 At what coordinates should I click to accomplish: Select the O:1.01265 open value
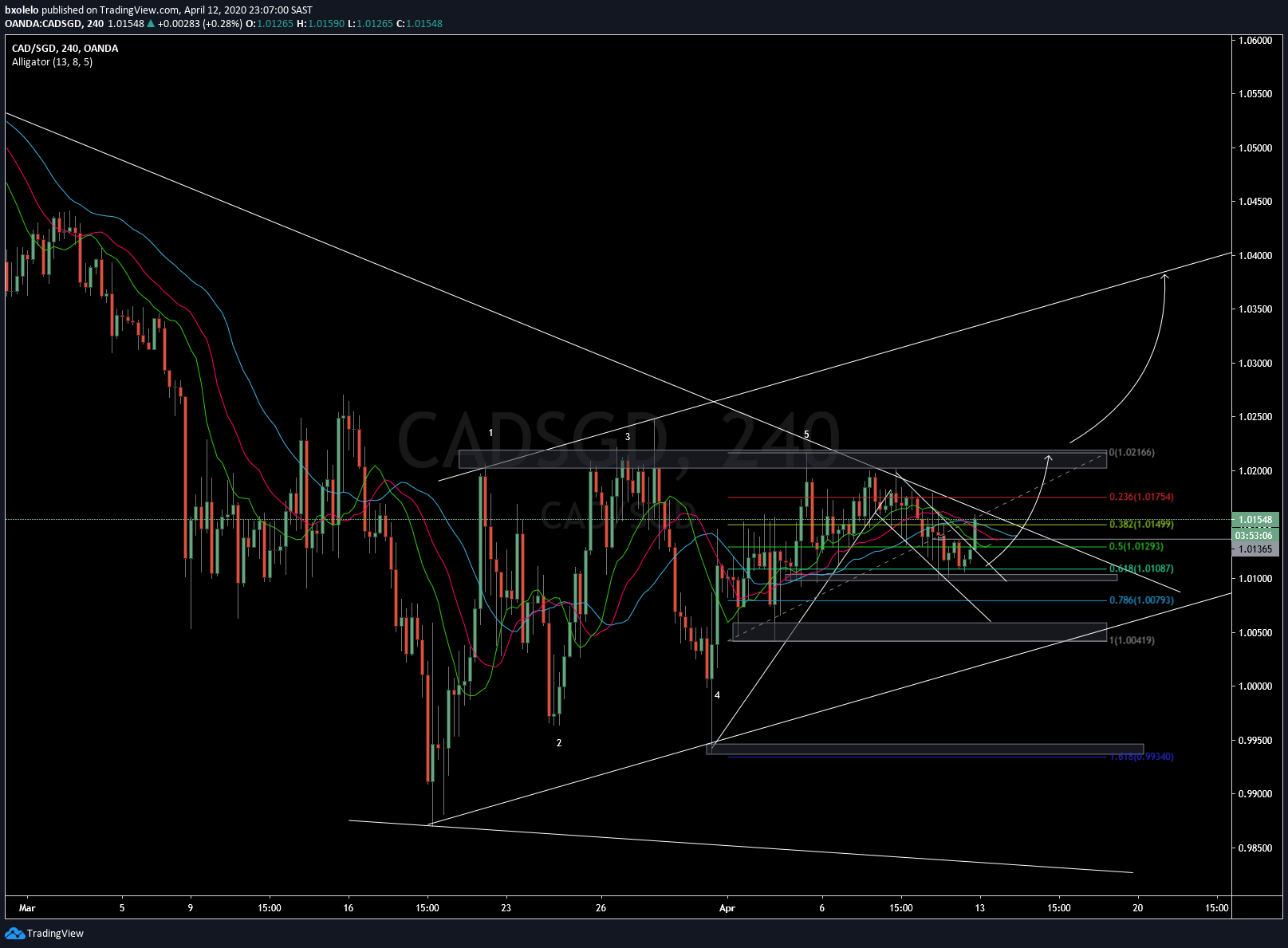pyautogui.click(x=269, y=23)
